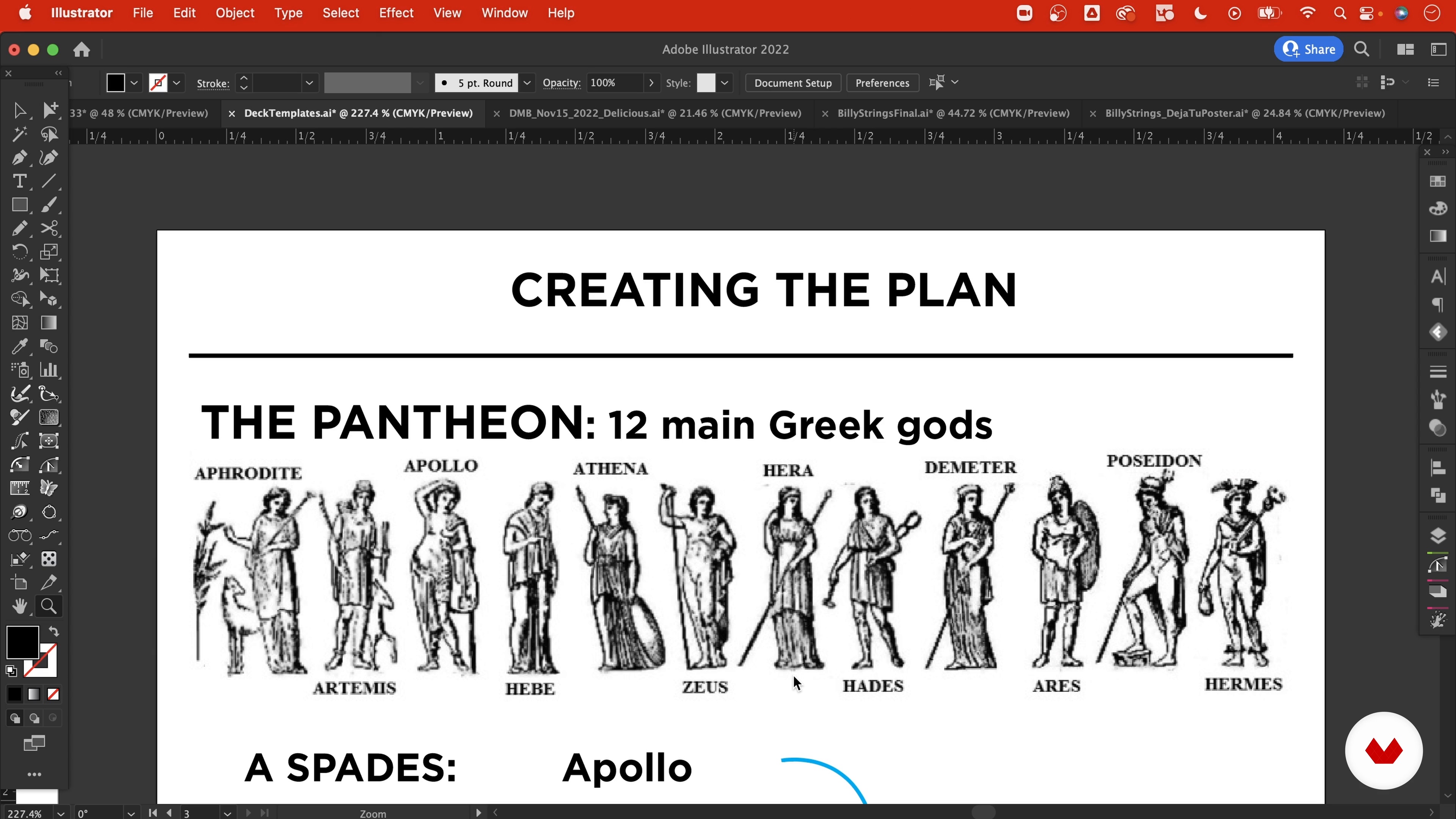Go to previous artboard arrow
This screenshot has width=1456, height=819.
tap(169, 813)
